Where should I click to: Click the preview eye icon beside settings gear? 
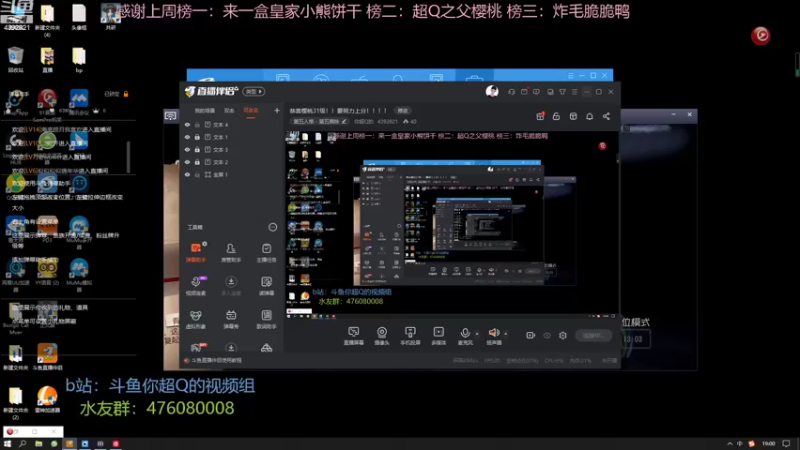point(547,335)
